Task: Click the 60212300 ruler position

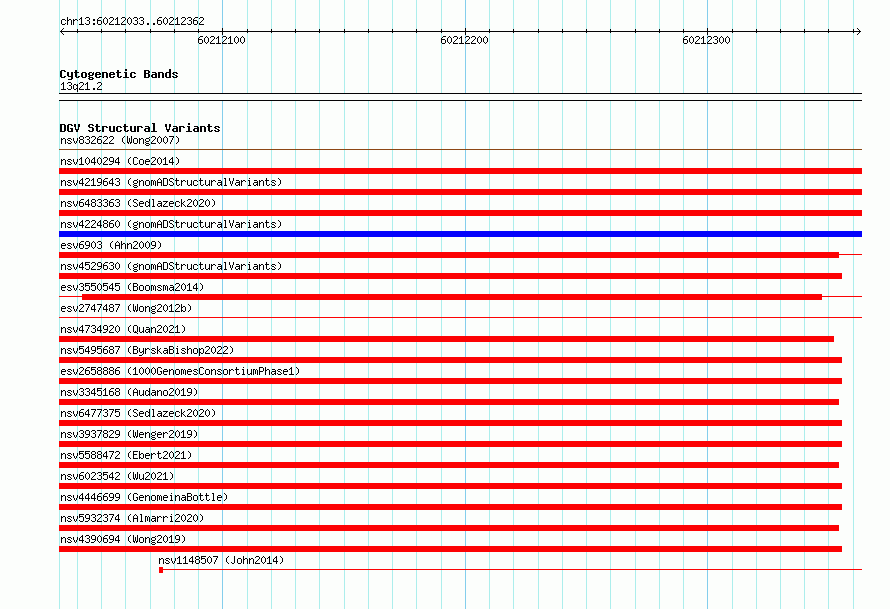Action: pos(707,40)
